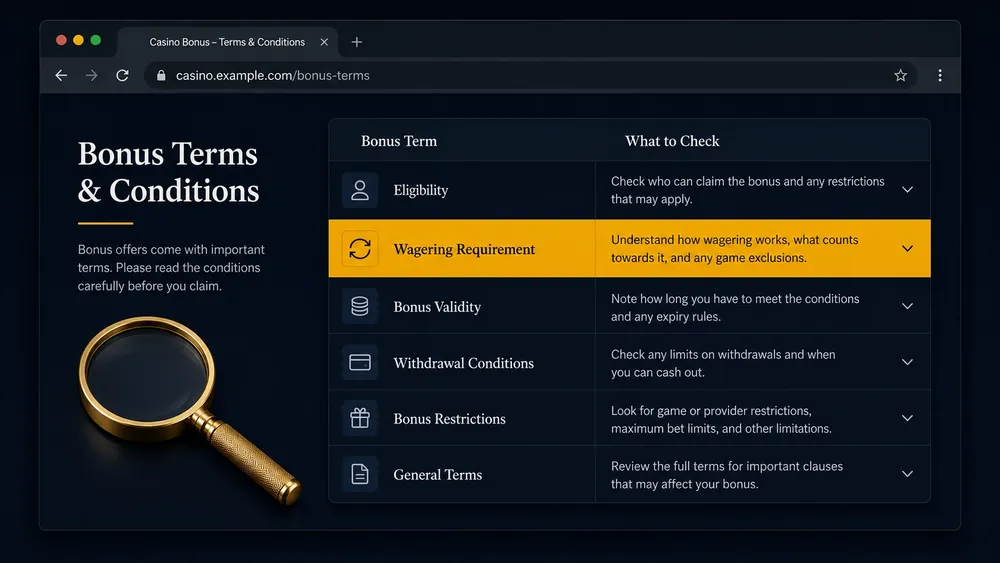Click the yellow minimize window button
The height and width of the screenshot is (563, 1000).
[x=78, y=40]
